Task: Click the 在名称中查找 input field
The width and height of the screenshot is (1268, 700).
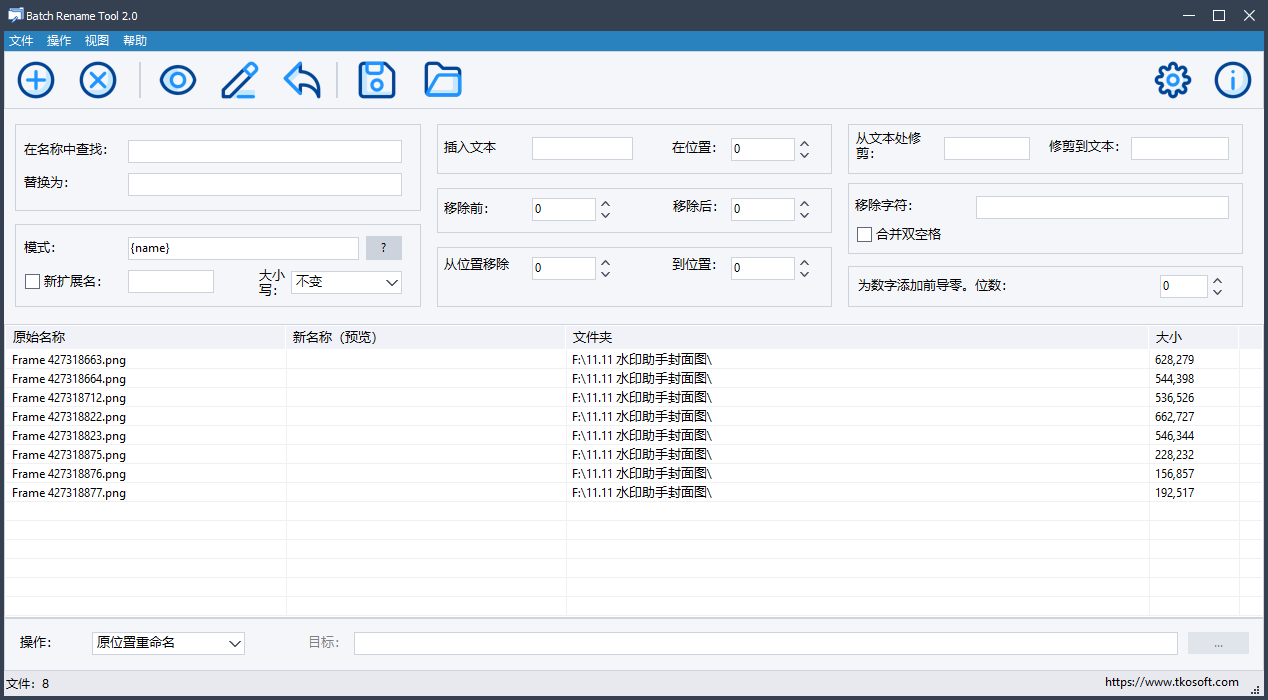Action: (x=265, y=151)
